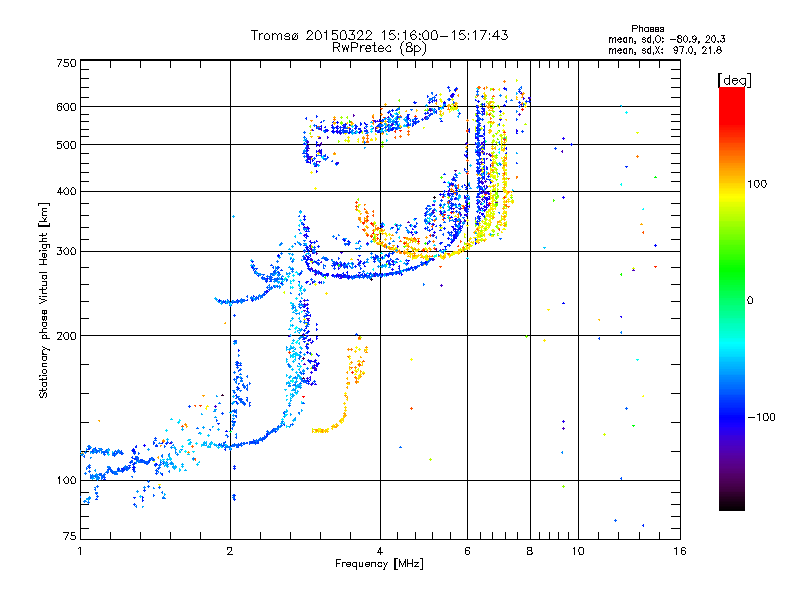This screenshot has width=800, height=600.
Task: Click the y-axis tick label '500'
Action: coord(67,145)
